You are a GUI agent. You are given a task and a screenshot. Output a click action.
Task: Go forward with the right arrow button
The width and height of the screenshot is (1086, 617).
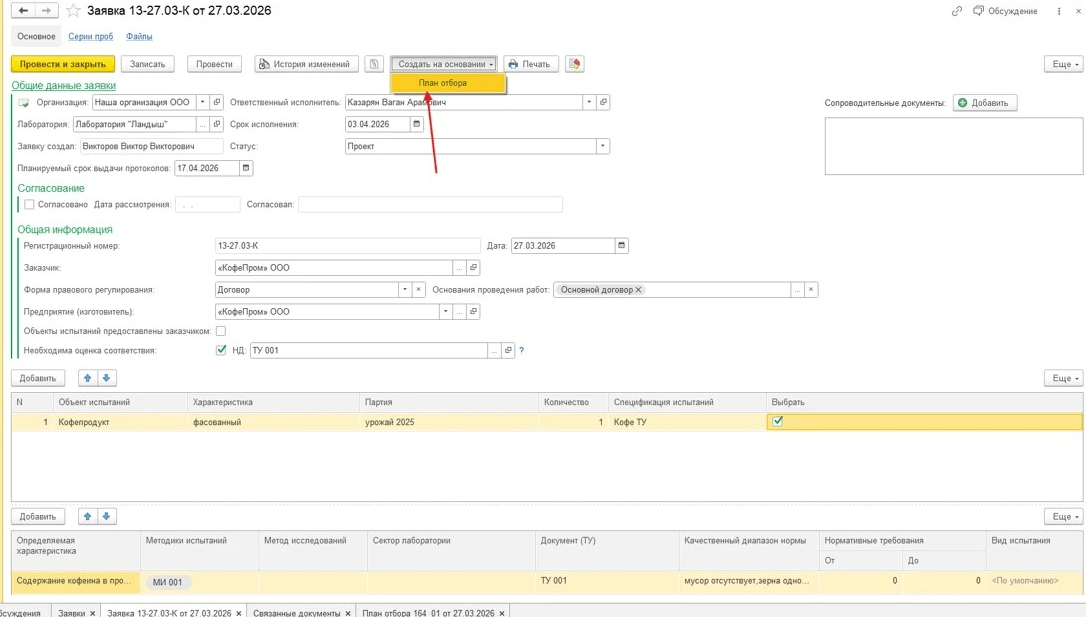46,10
